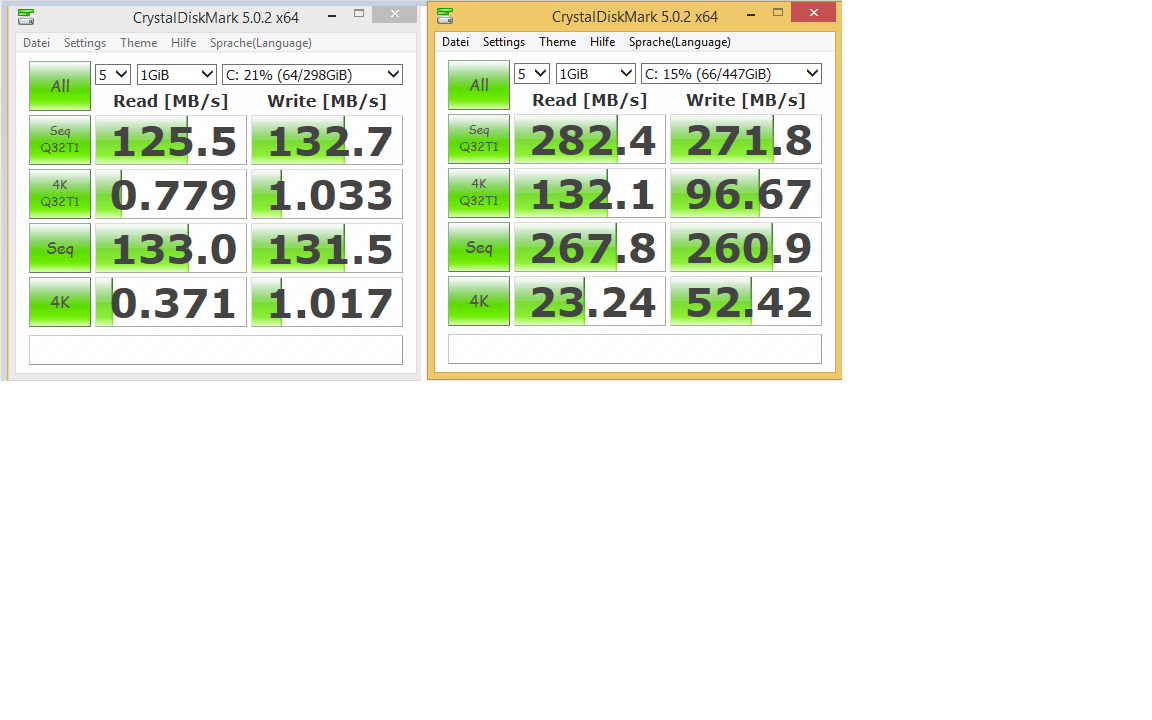Start 4K test in right window

pos(479,301)
